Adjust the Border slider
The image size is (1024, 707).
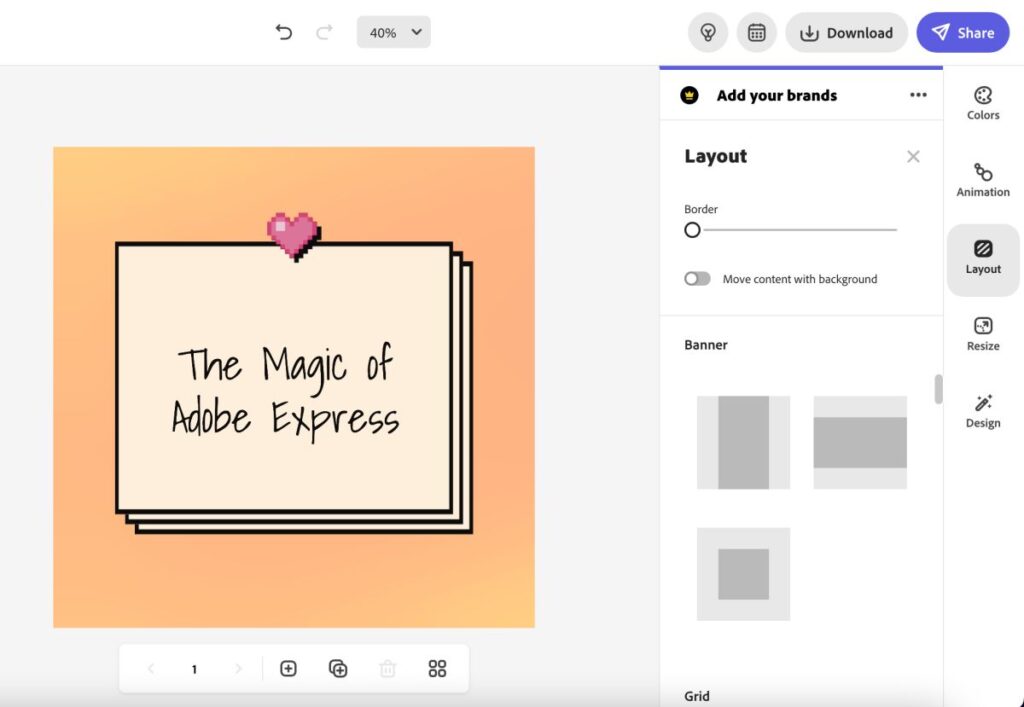(x=692, y=230)
